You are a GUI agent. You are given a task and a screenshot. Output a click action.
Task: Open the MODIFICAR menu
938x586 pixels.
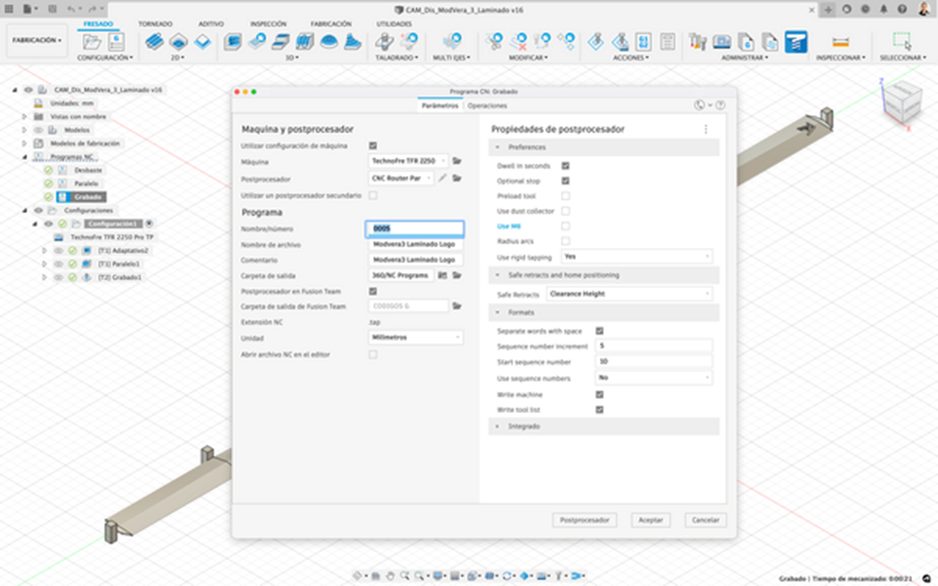[528, 57]
